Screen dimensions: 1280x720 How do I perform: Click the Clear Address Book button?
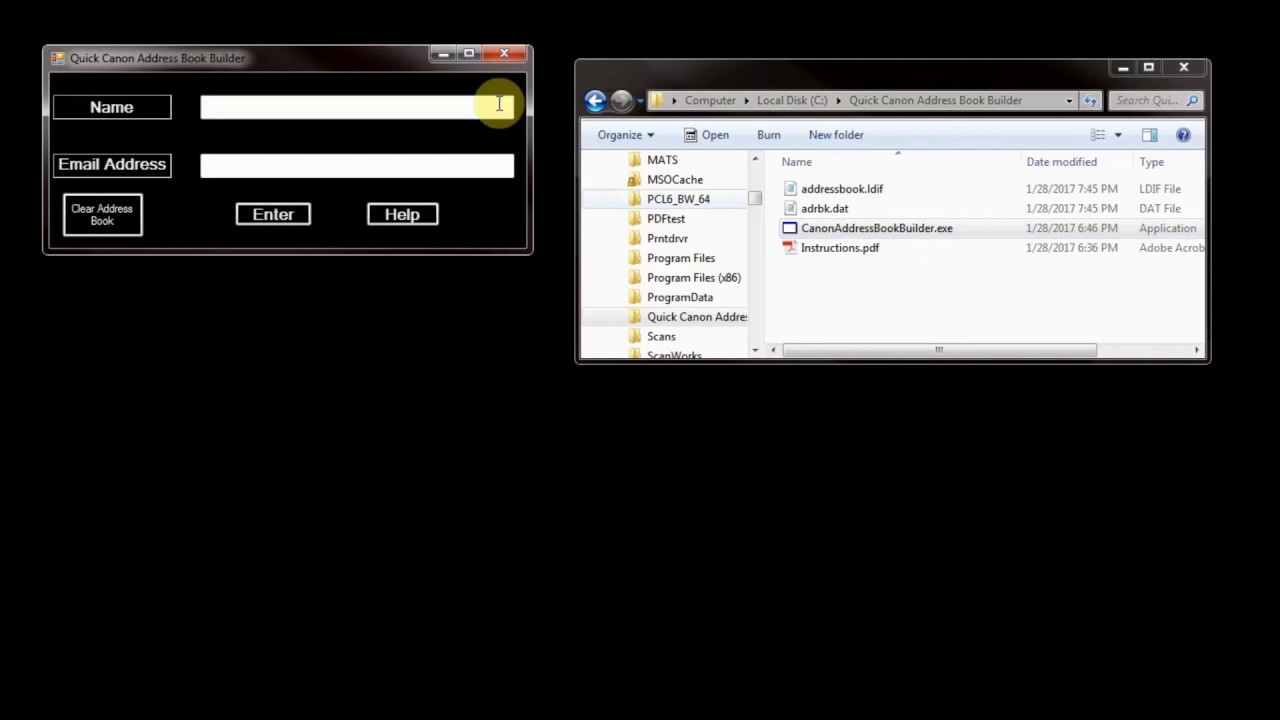tap(103, 215)
